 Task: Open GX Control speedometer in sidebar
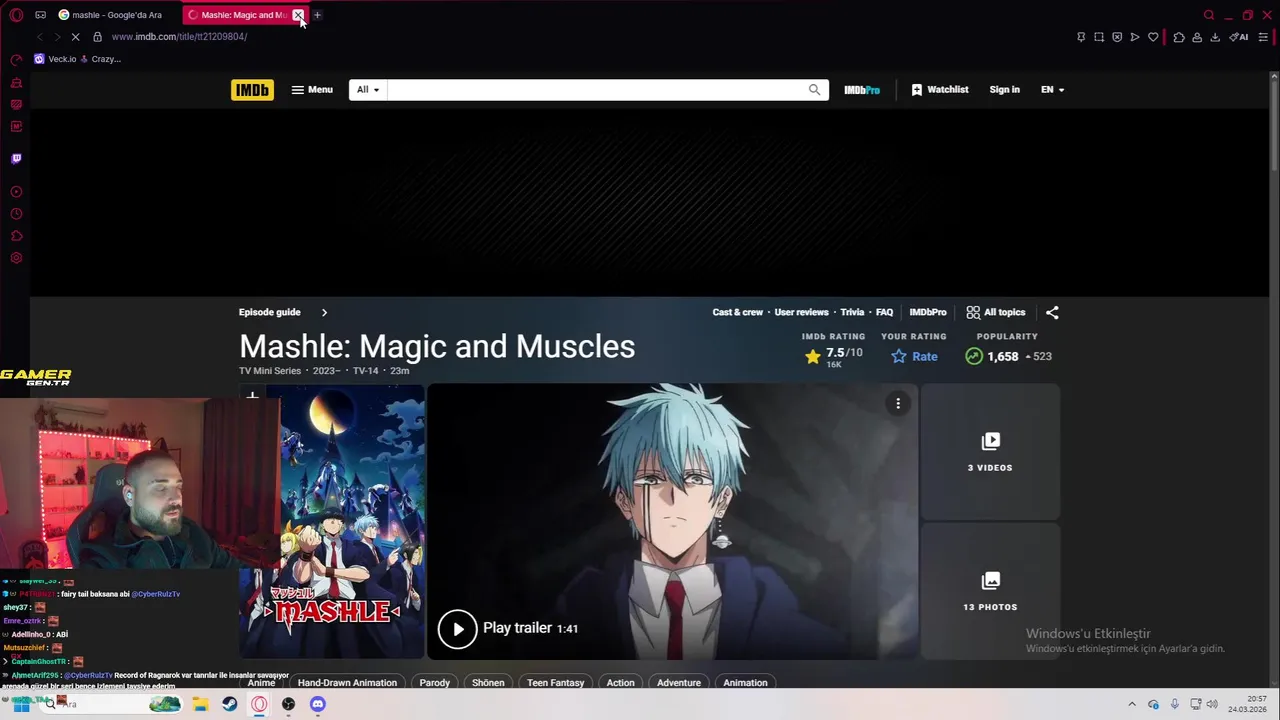16,60
